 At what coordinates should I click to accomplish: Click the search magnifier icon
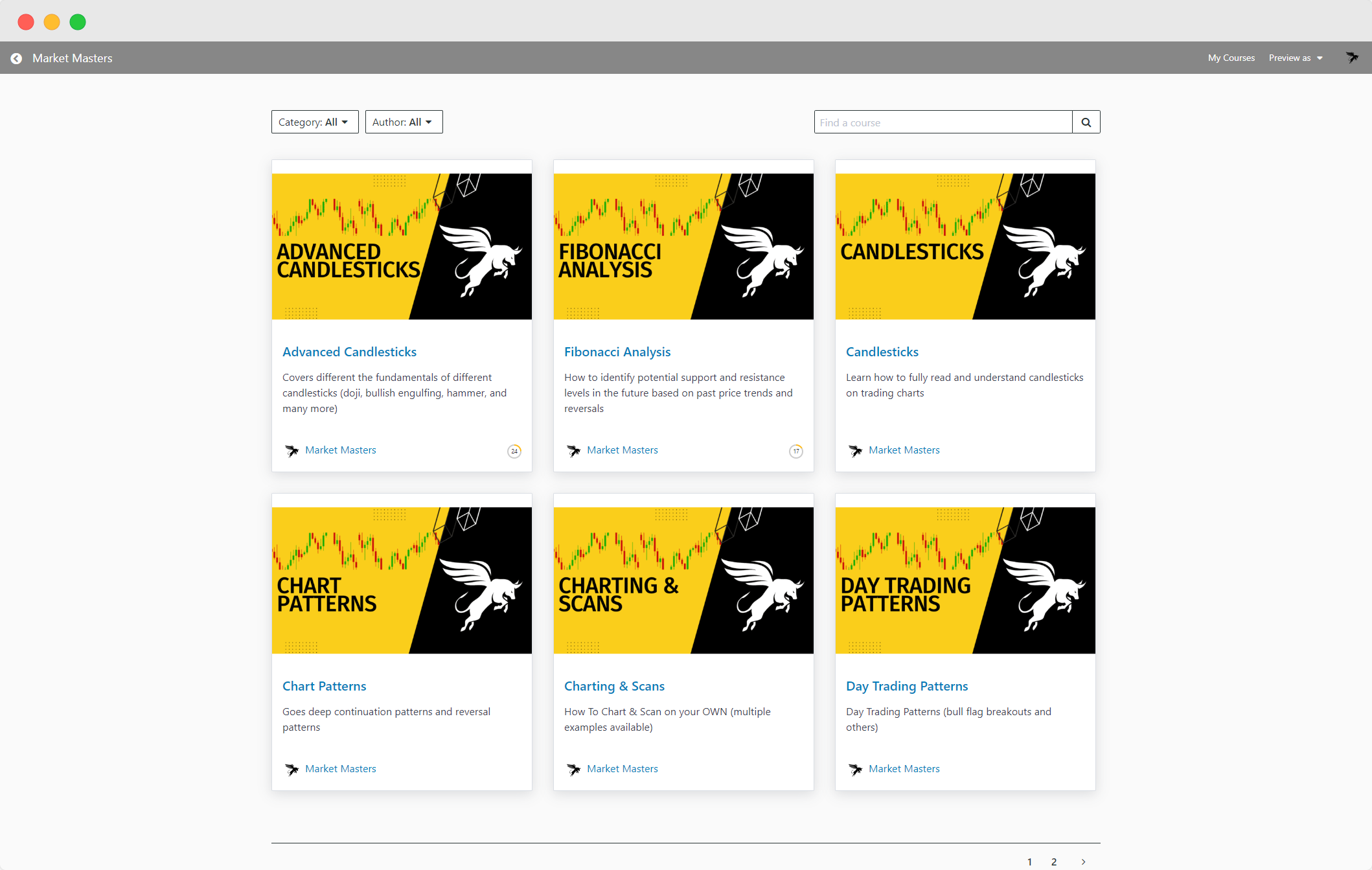(x=1086, y=122)
